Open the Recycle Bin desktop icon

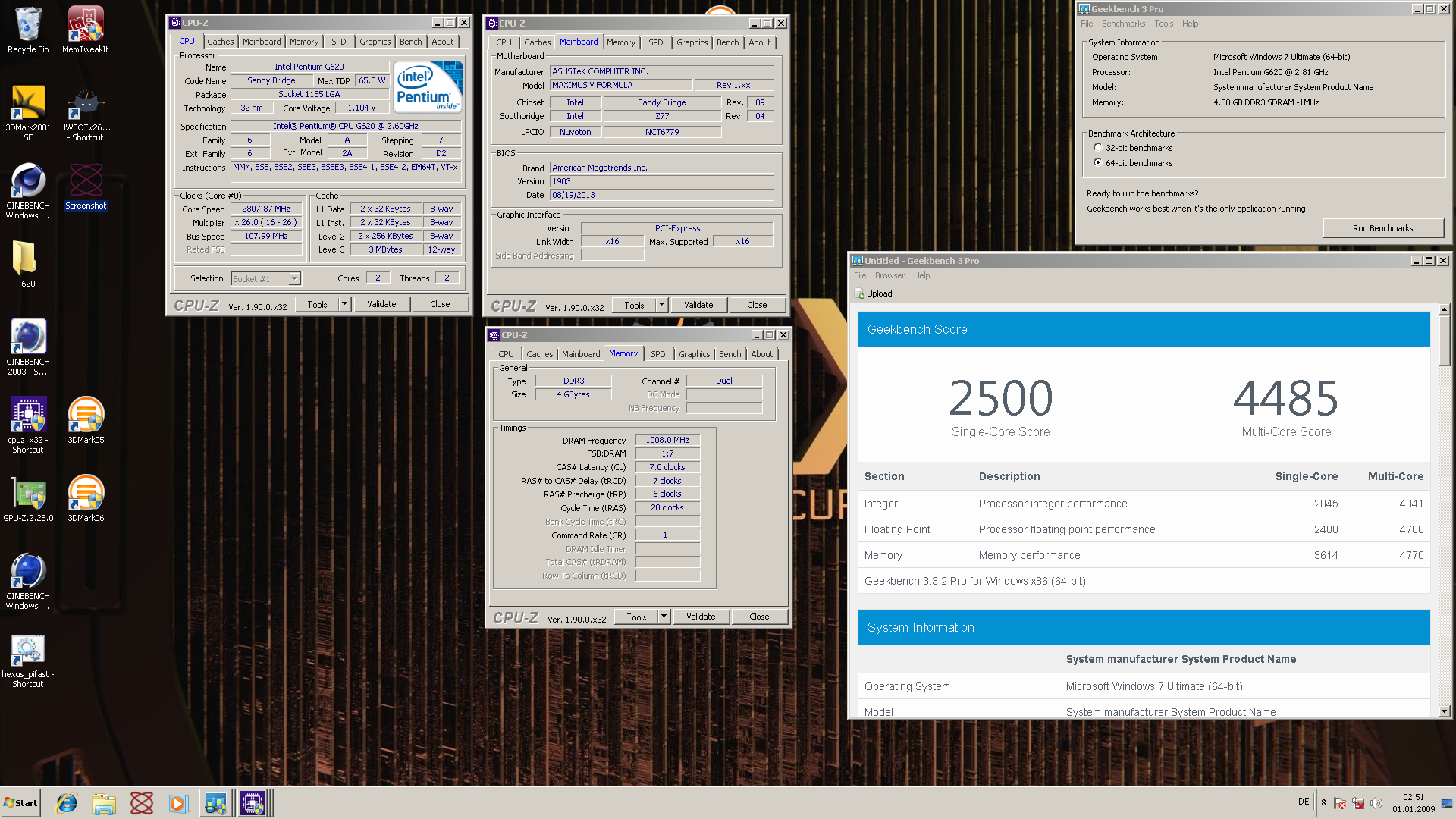(x=28, y=30)
